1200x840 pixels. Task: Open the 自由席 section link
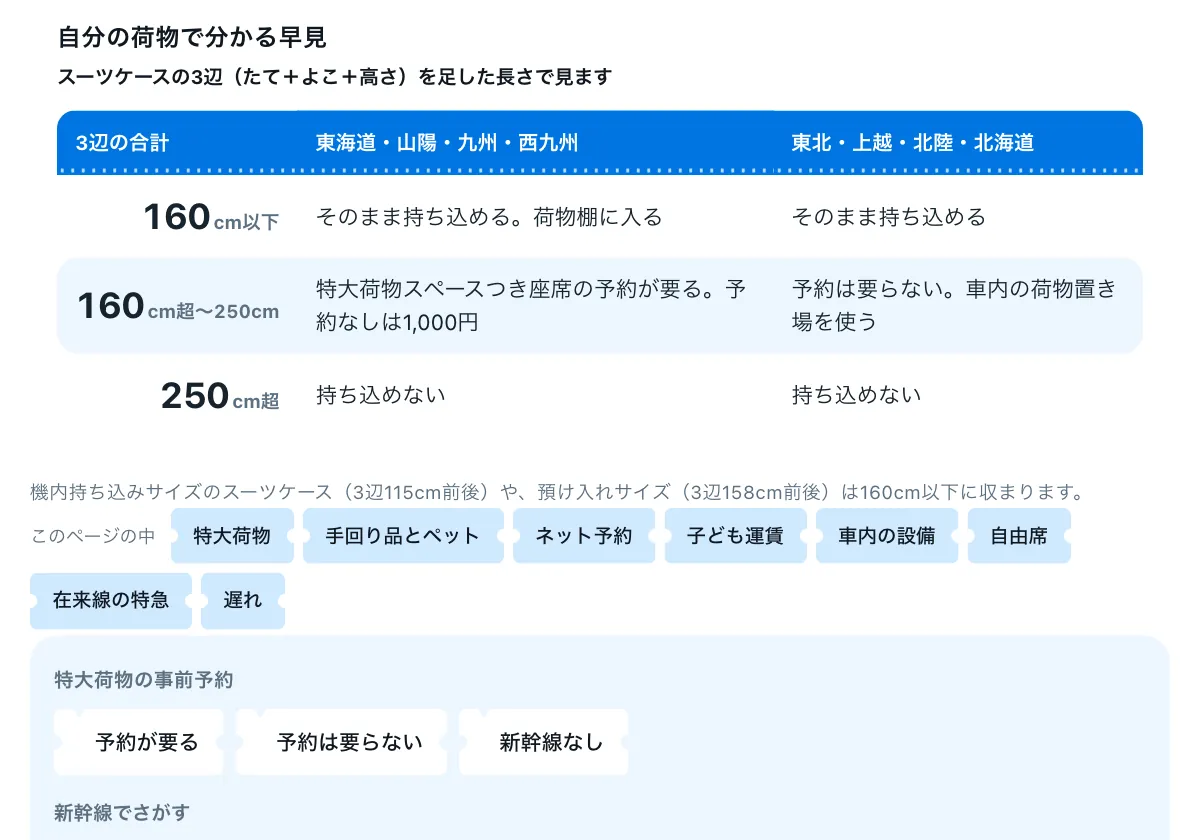point(1019,536)
